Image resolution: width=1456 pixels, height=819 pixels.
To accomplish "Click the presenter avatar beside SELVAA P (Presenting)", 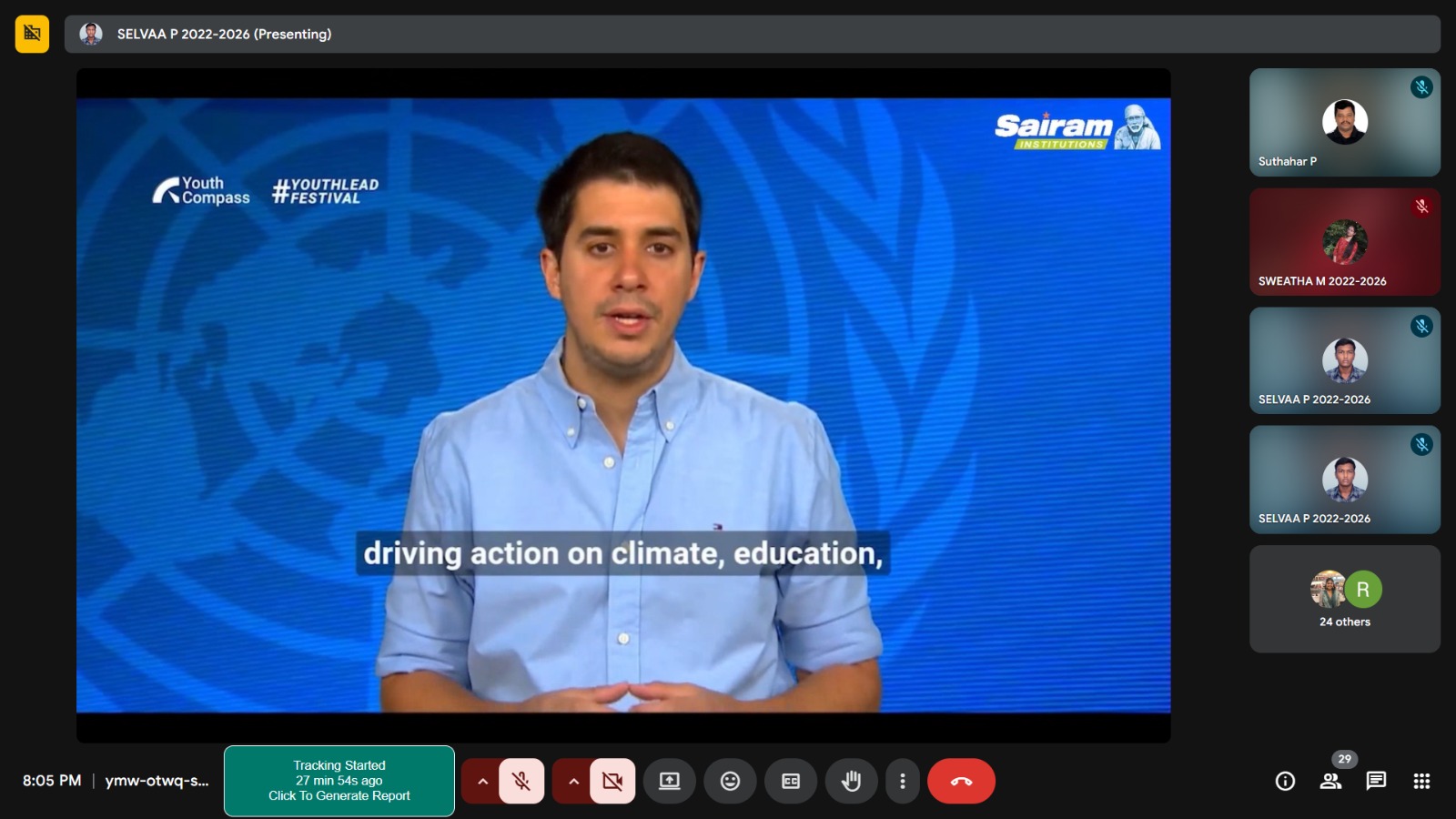I will [91, 34].
